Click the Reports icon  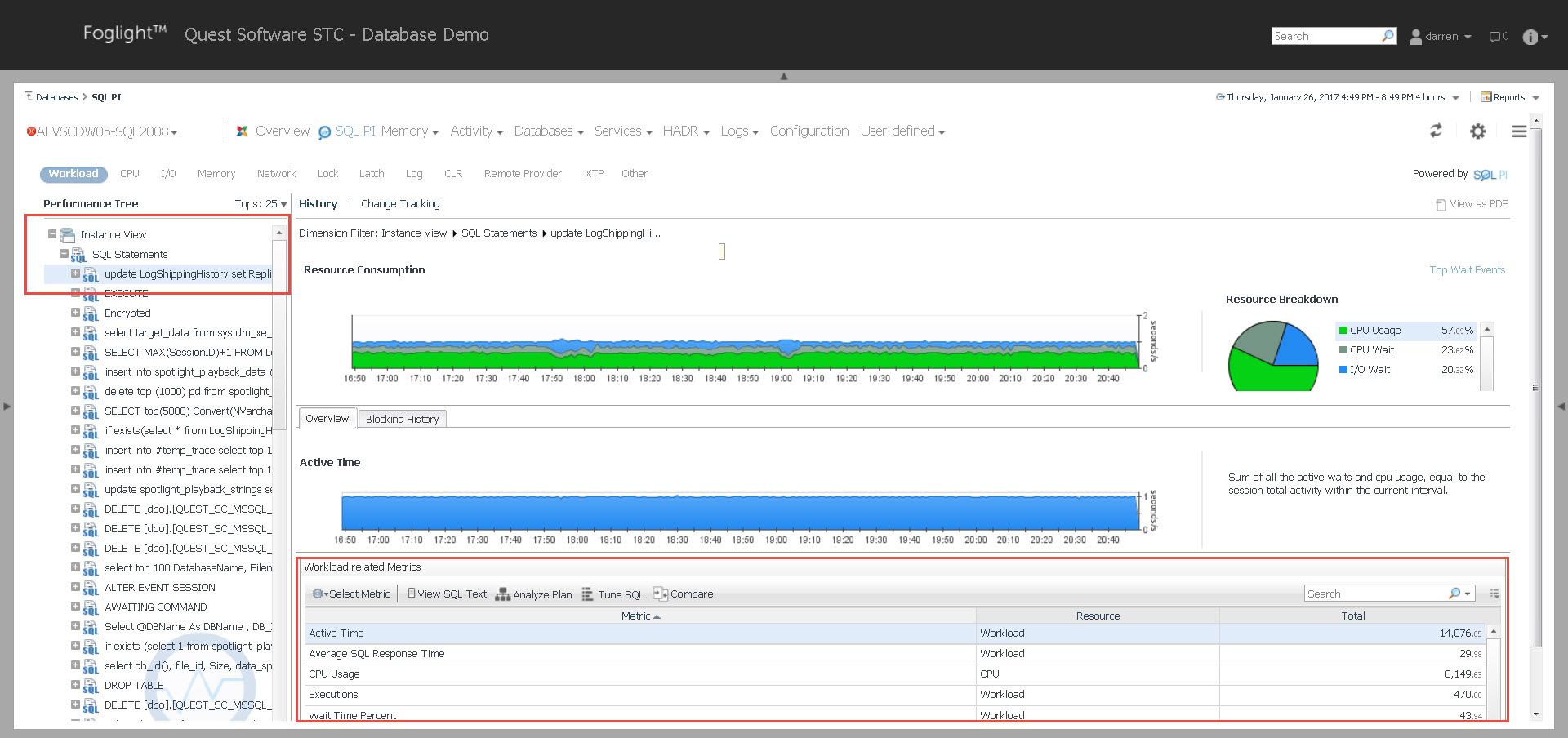tap(1486, 97)
